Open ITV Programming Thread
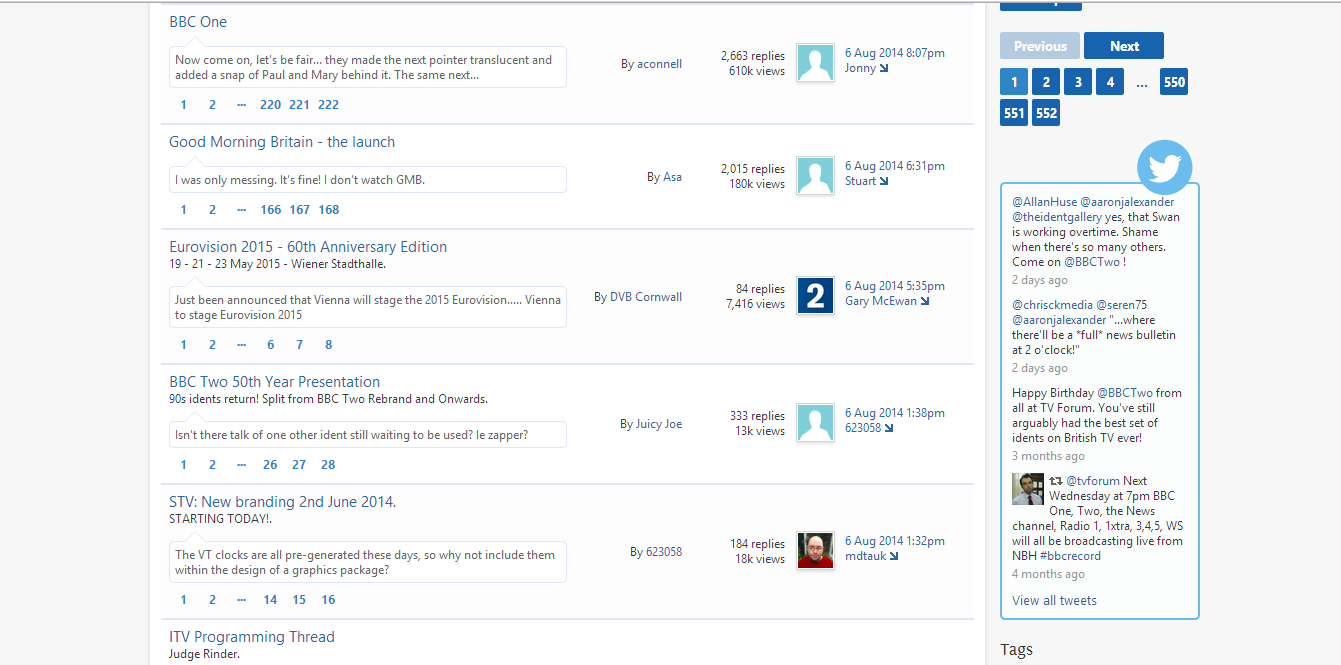 click(x=252, y=637)
